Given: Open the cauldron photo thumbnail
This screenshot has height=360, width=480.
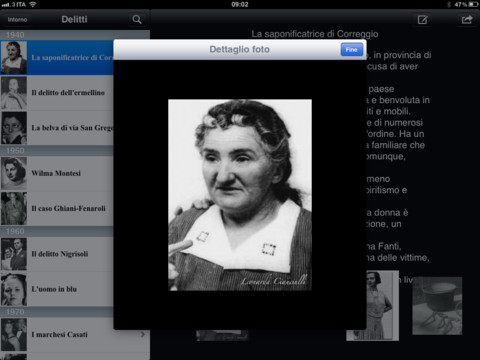Looking at the screenshot, I should coord(437,306).
